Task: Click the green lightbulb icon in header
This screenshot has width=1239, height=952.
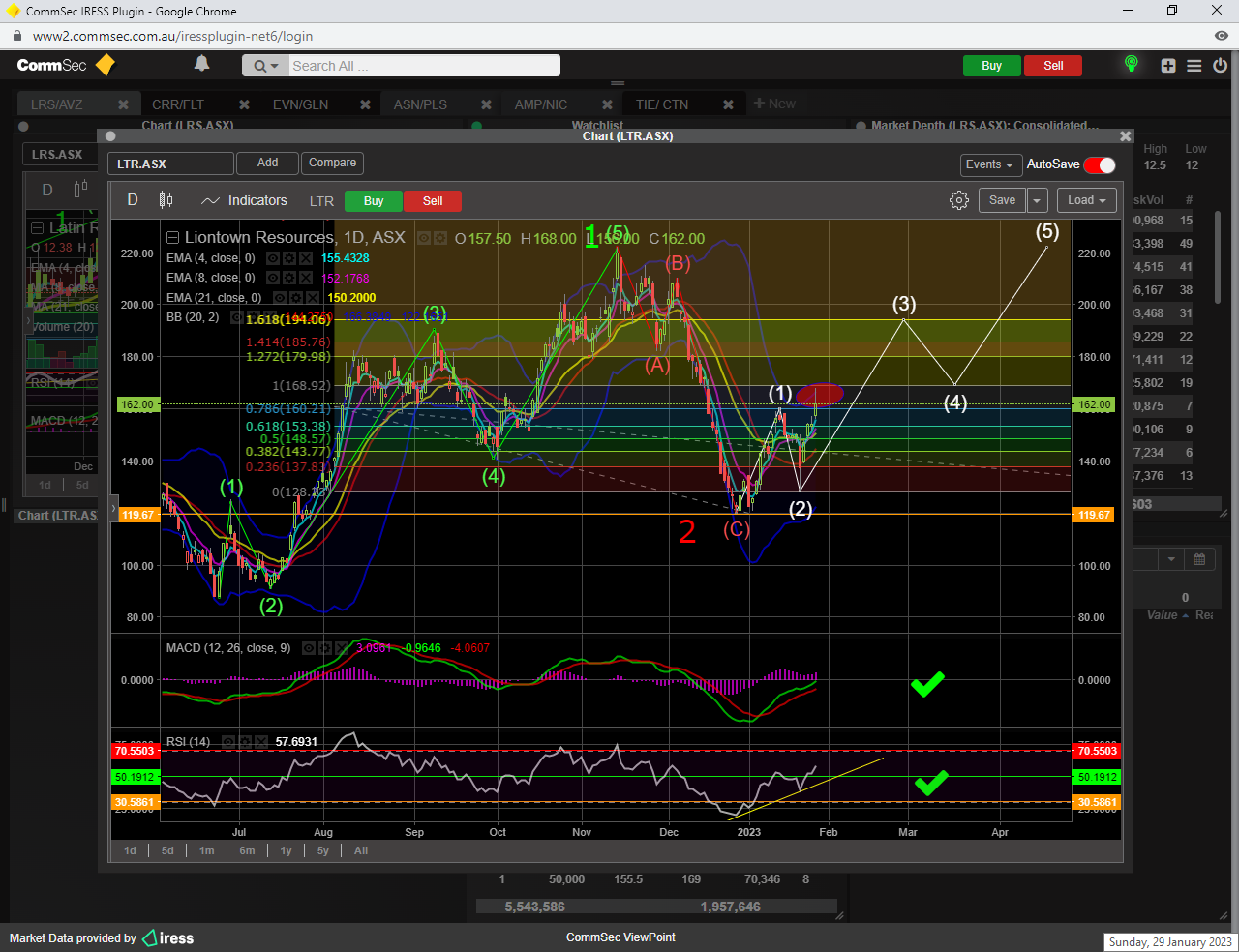Action: point(1131,64)
